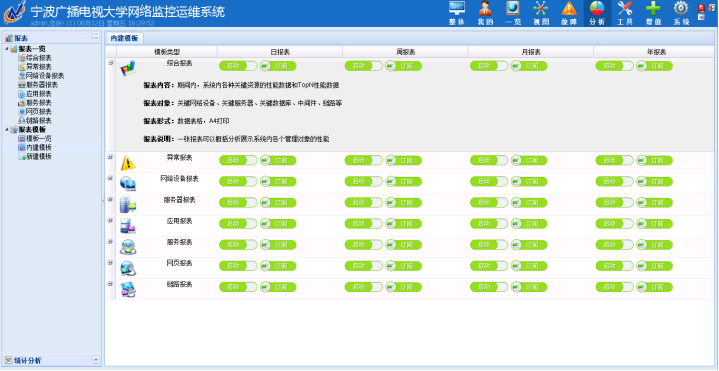The width and height of the screenshot is (719, 371).
Task: Toggle the 启动 switch for 服务器报表 daily report
Action: 238,203
